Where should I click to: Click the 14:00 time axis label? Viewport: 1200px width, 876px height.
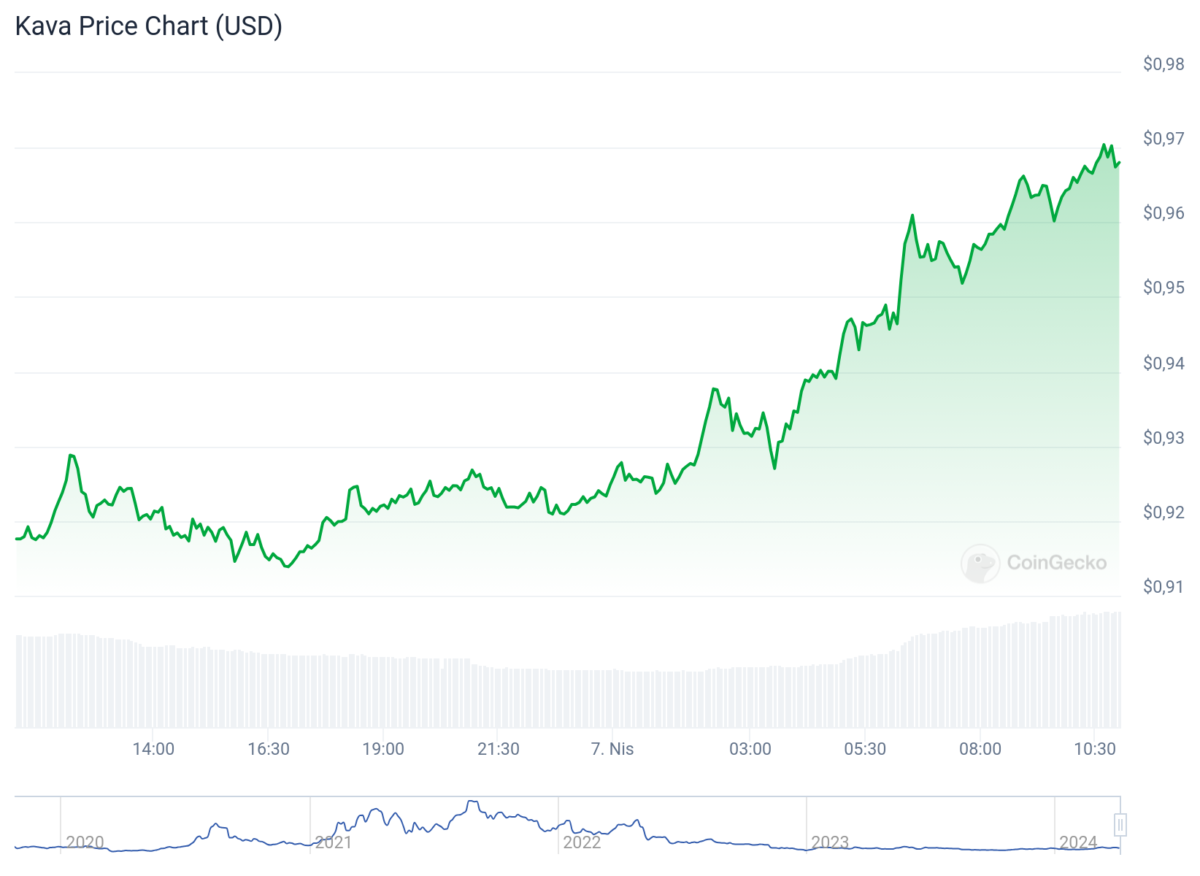click(x=155, y=749)
